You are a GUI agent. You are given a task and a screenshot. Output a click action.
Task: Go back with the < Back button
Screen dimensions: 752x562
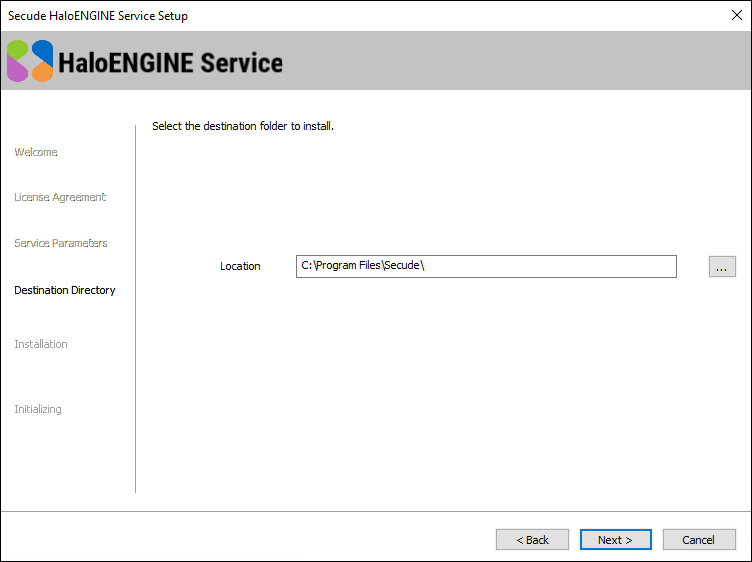[x=532, y=540]
